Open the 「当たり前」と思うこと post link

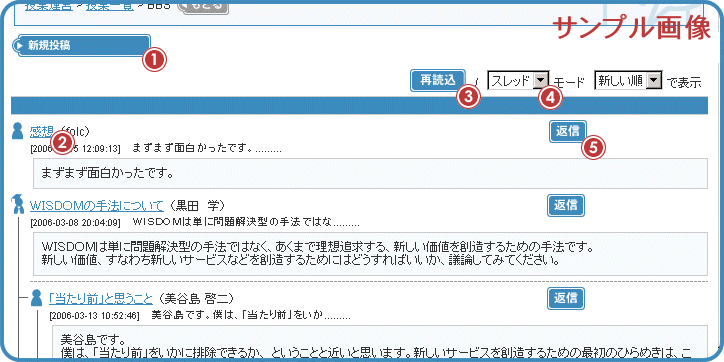pyautogui.click(x=101, y=298)
